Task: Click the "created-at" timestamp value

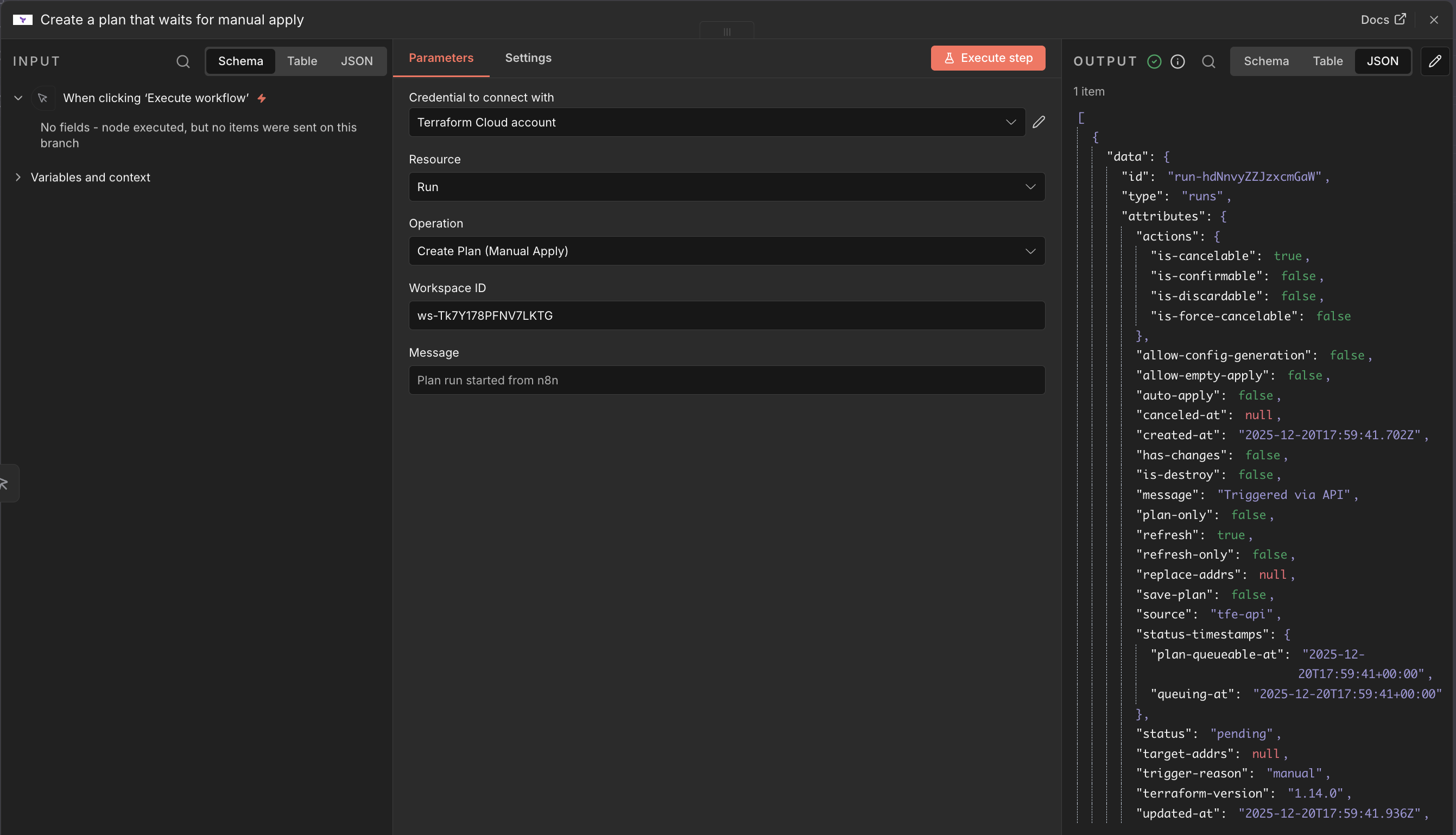Action: pyautogui.click(x=1328, y=435)
